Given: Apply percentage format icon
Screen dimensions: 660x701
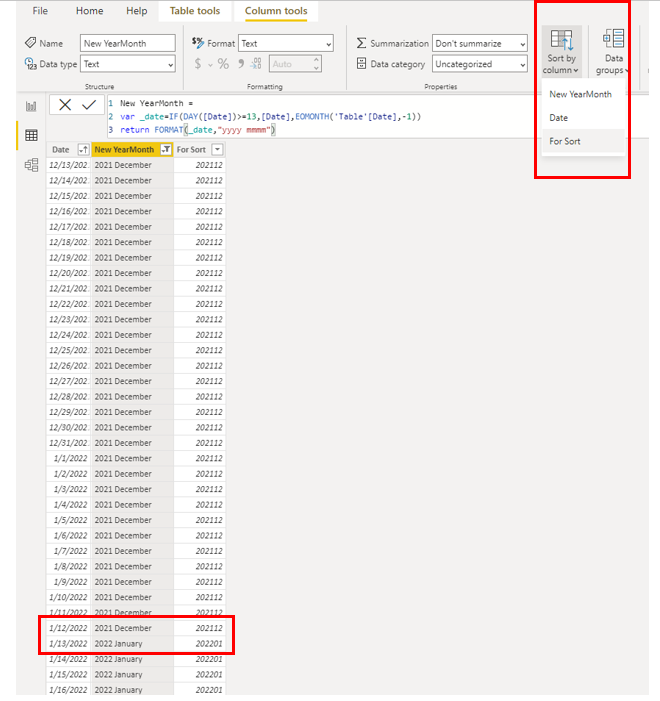Looking at the screenshot, I should coord(223,64).
